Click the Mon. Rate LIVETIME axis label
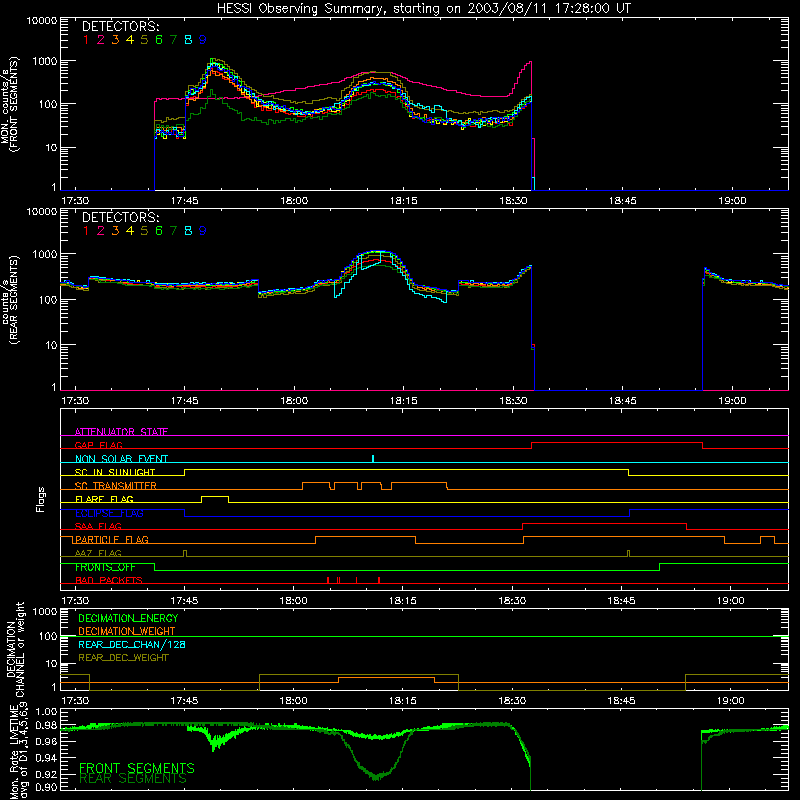 click(15, 750)
